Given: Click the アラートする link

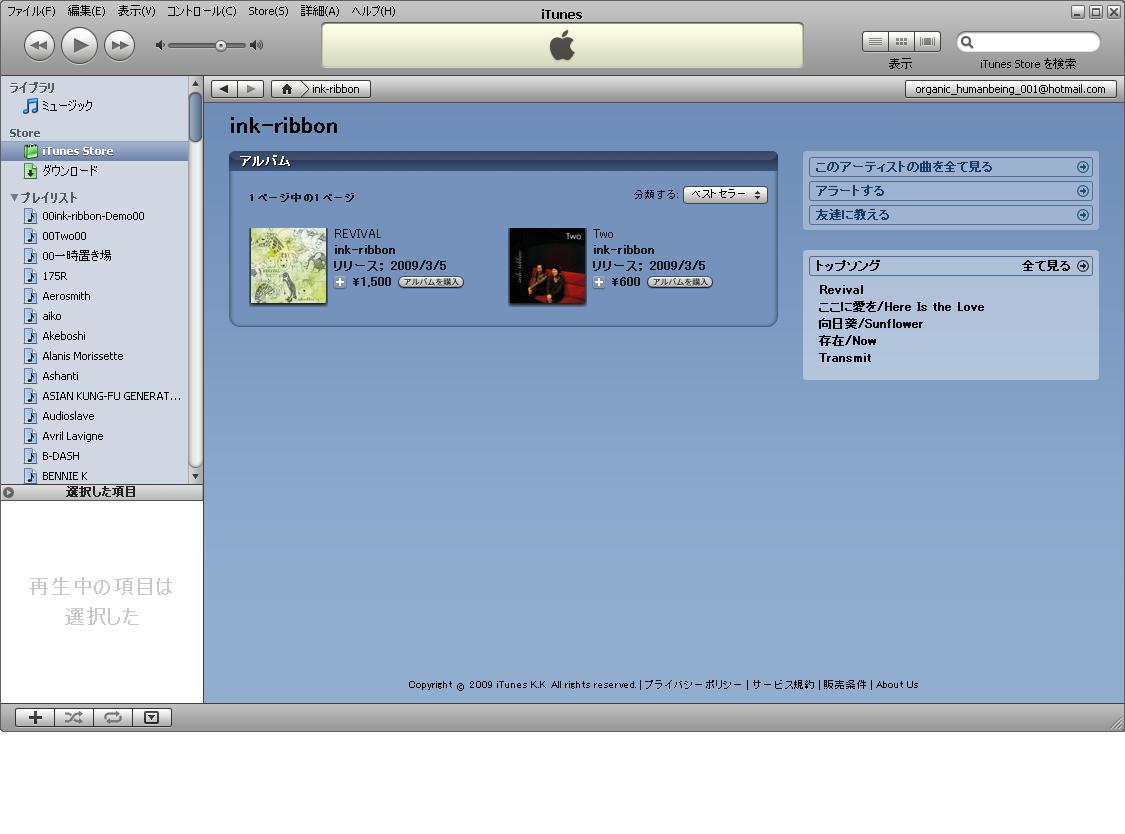Looking at the screenshot, I should pyautogui.click(x=951, y=191).
